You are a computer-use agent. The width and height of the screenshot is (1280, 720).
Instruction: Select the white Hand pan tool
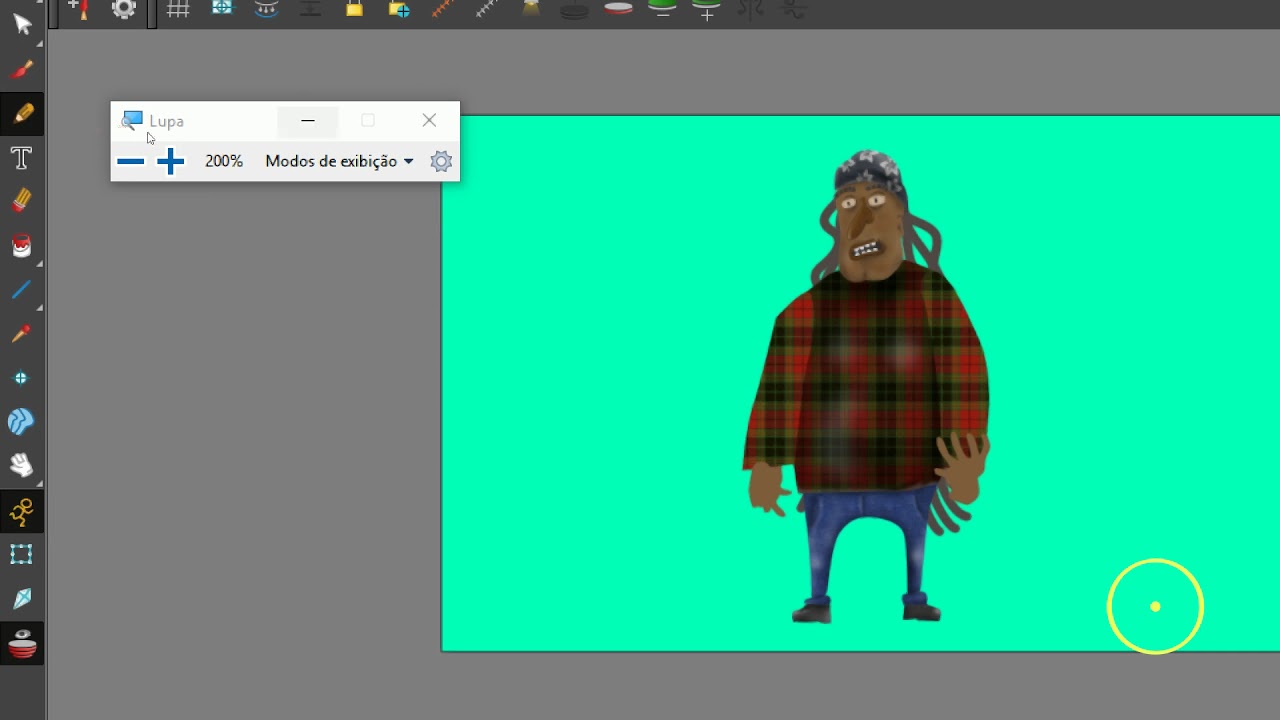pyautogui.click(x=22, y=466)
